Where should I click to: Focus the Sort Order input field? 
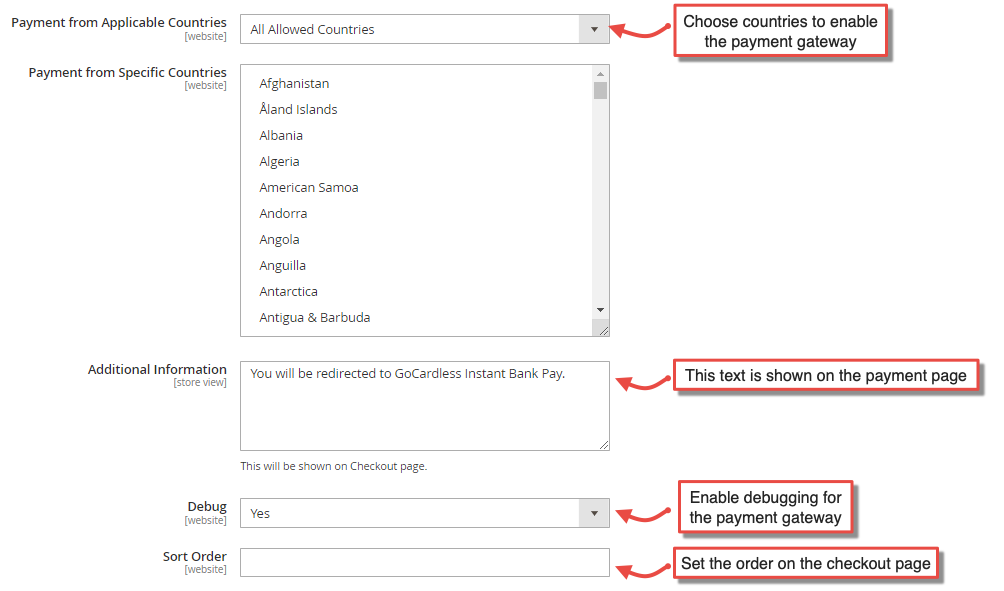tap(424, 563)
